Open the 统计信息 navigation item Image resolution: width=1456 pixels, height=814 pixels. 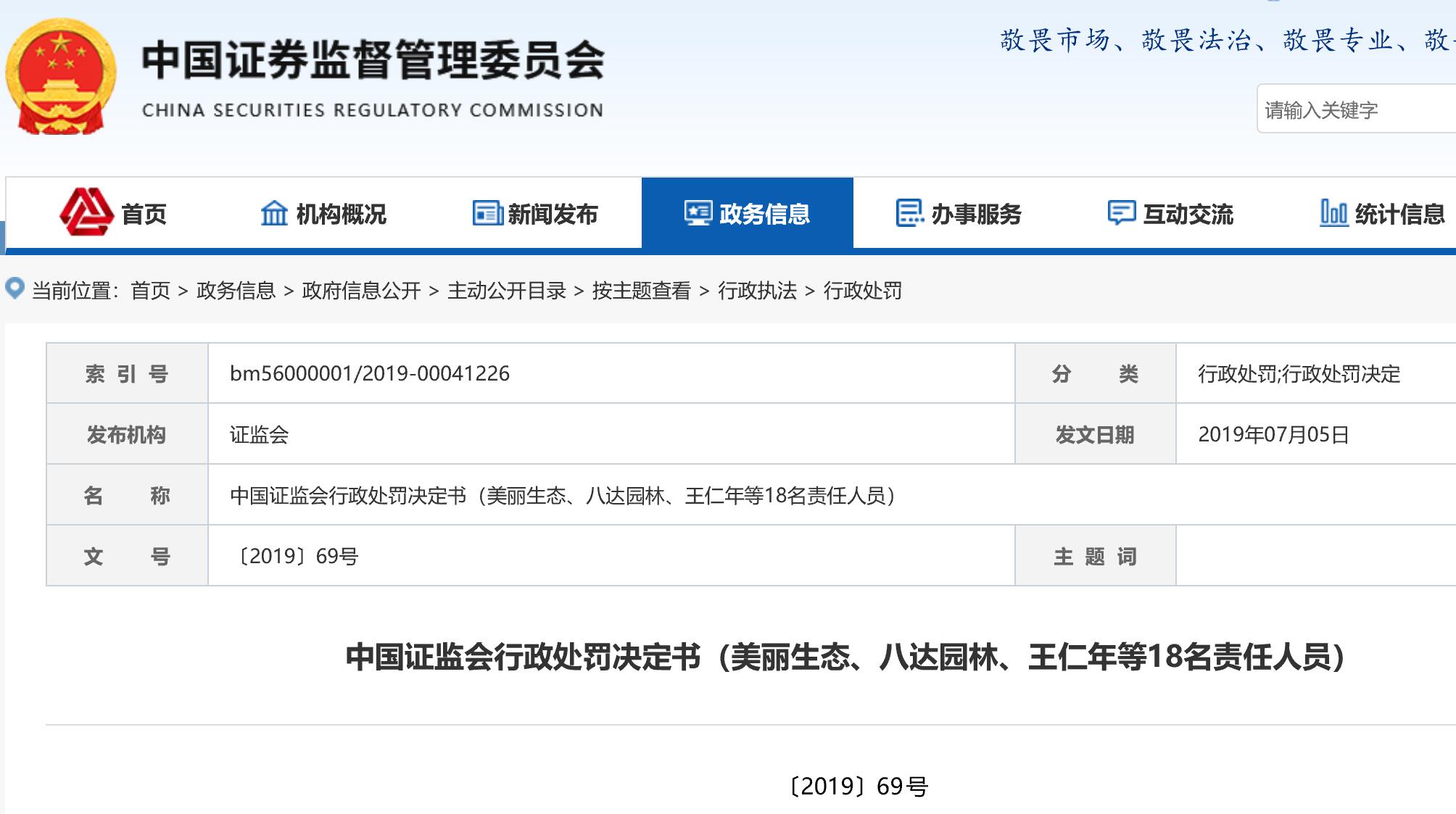[1399, 215]
